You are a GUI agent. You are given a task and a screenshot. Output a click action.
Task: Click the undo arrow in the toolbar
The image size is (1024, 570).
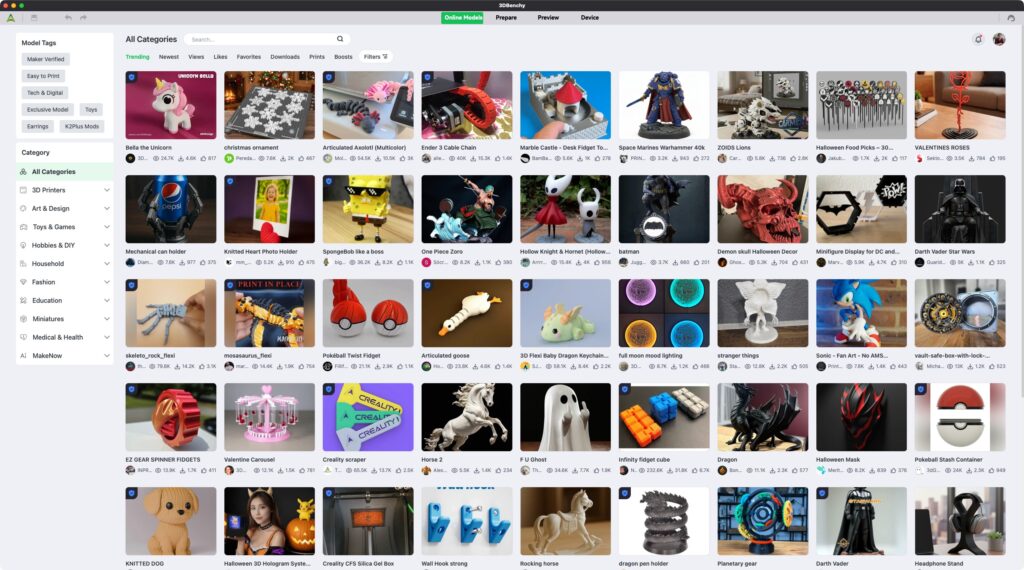point(68,17)
